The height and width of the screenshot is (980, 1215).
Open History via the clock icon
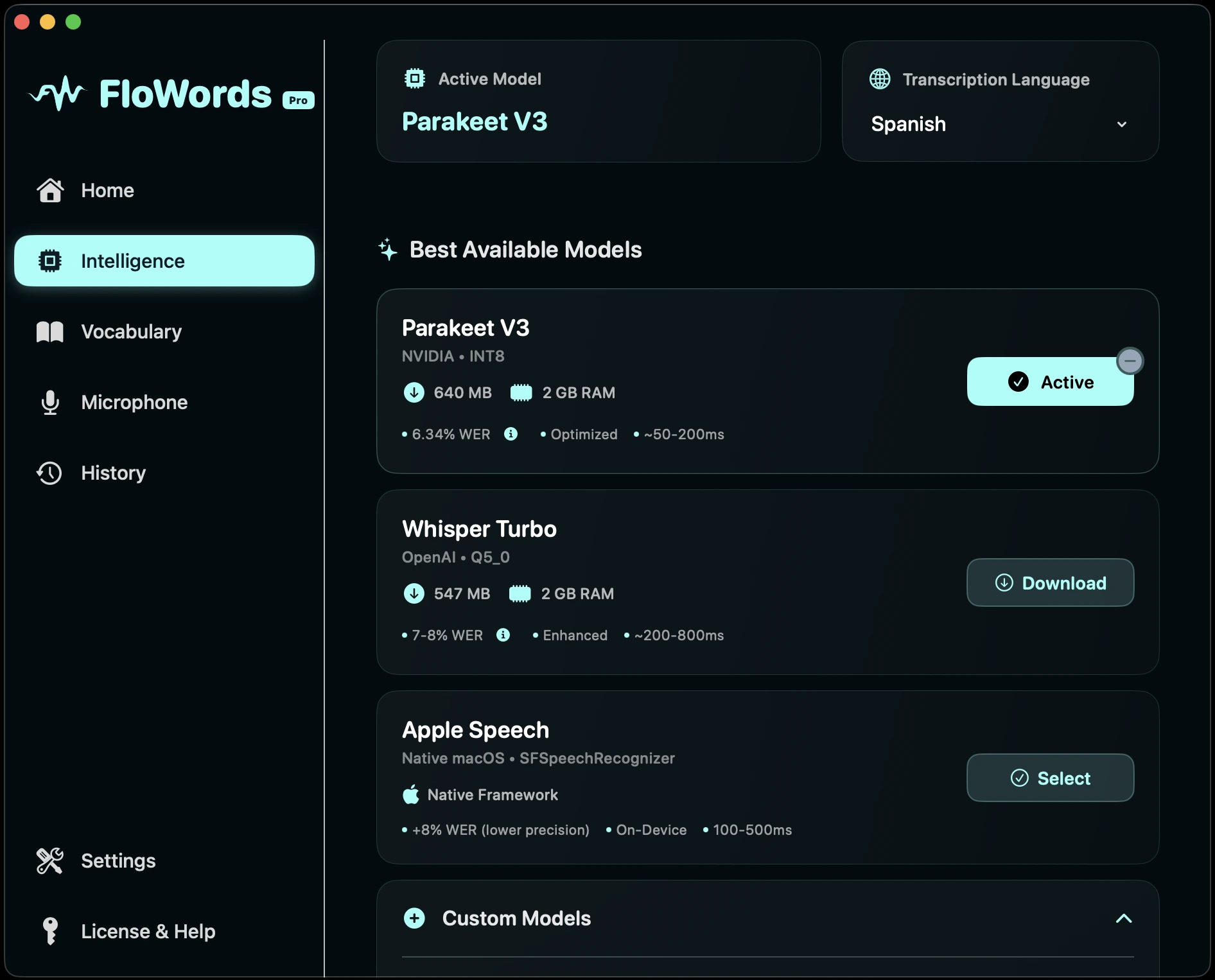tap(50, 473)
